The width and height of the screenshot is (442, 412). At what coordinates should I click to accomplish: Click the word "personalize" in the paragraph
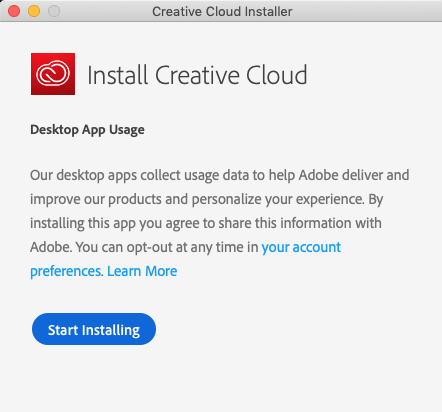click(227, 199)
